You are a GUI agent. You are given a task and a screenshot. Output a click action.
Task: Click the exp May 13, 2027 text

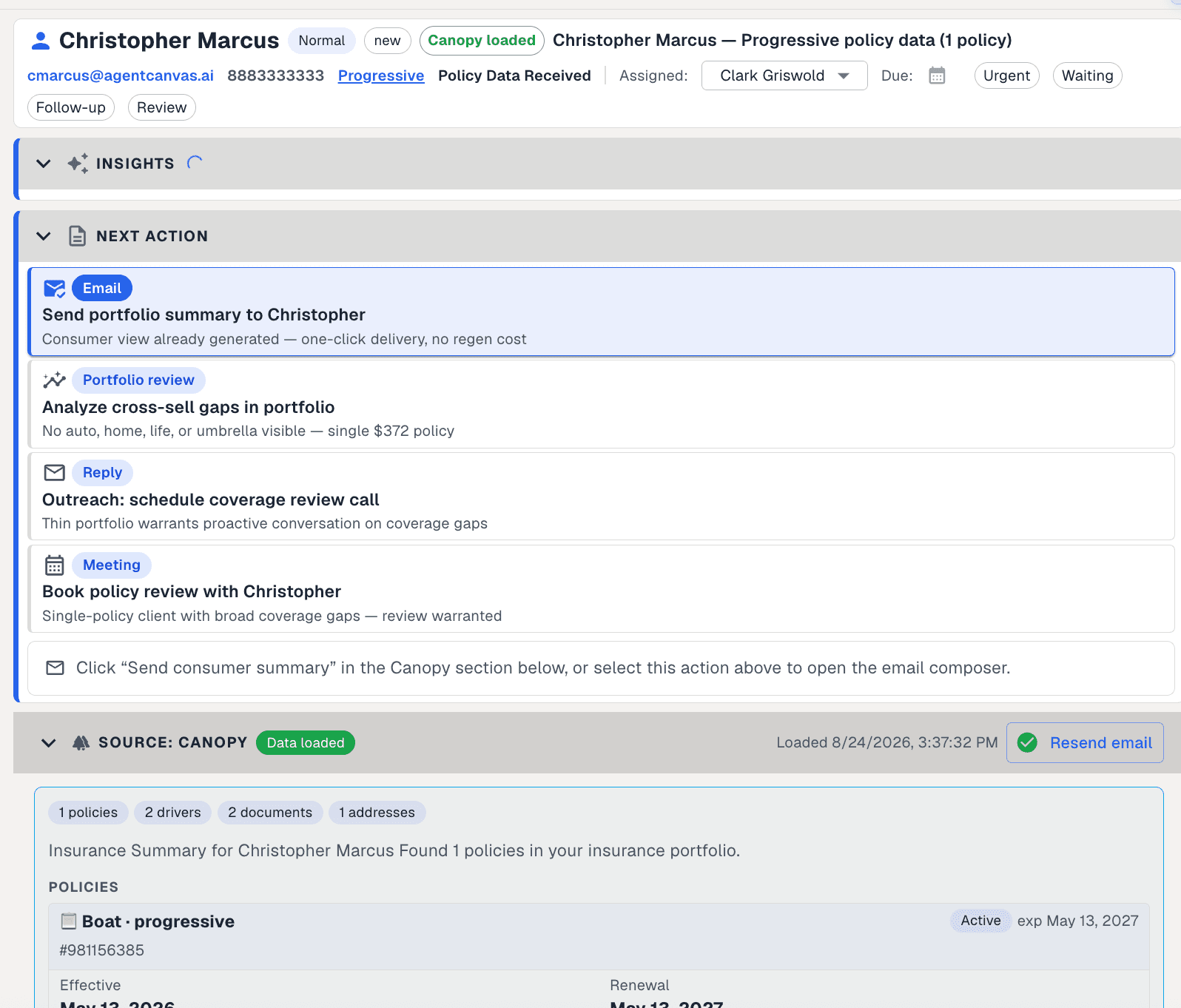(x=1077, y=921)
